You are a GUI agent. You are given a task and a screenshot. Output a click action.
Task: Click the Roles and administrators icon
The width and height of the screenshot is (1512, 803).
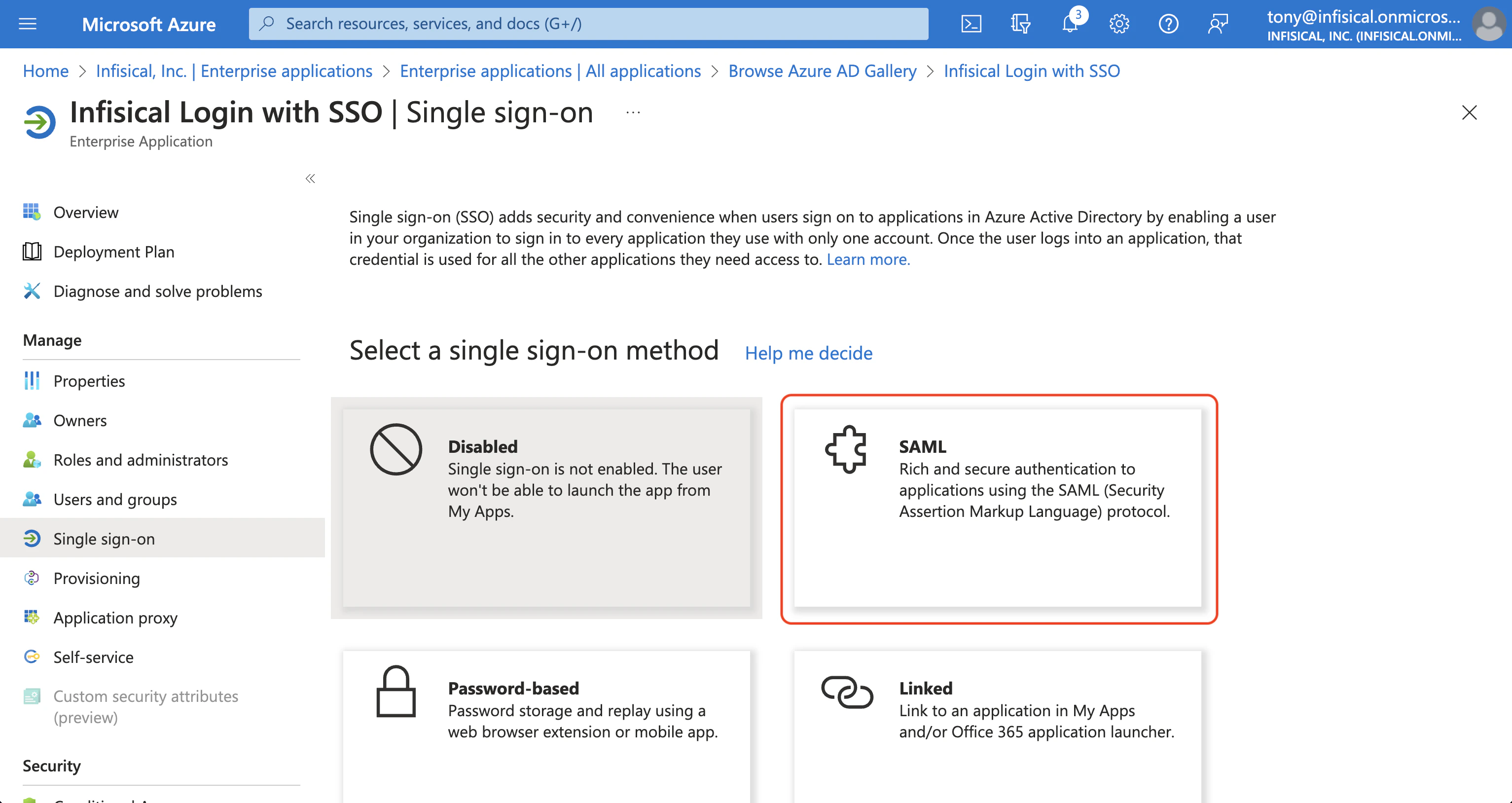click(x=32, y=460)
